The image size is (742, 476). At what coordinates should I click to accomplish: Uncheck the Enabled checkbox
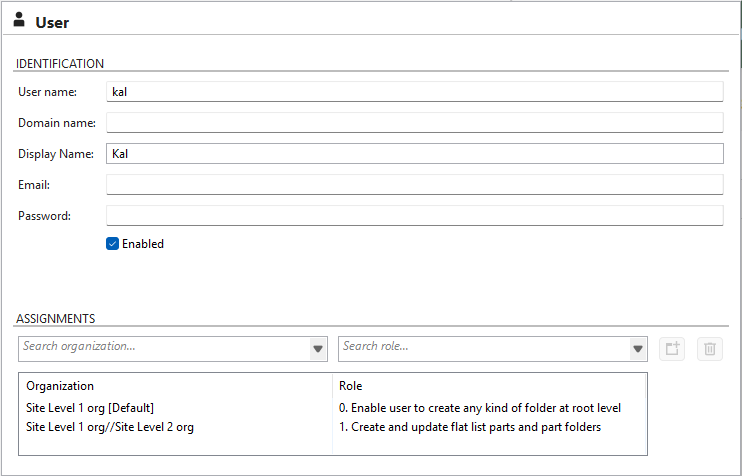click(113, 244)
